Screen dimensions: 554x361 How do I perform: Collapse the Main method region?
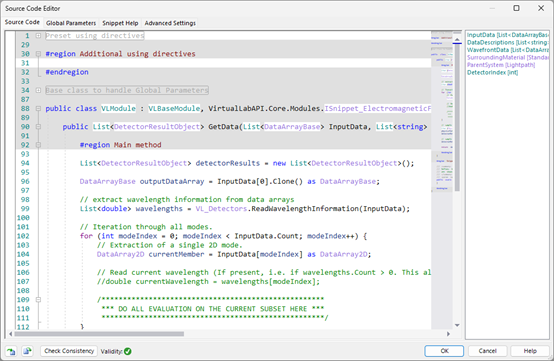pos(38,145)
